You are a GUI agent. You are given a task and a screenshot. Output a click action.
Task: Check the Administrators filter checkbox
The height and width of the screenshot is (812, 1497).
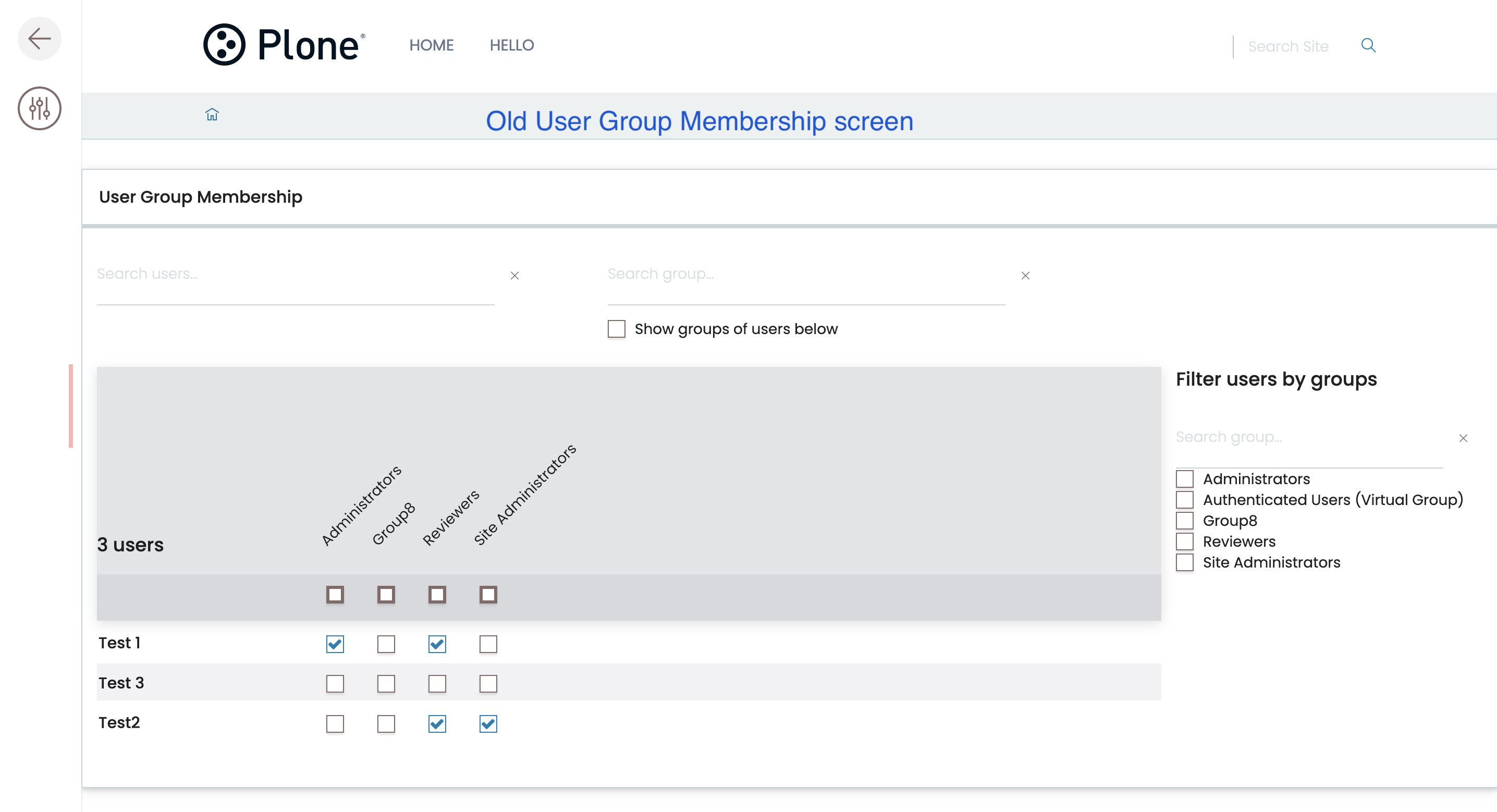coord(1184,478)
